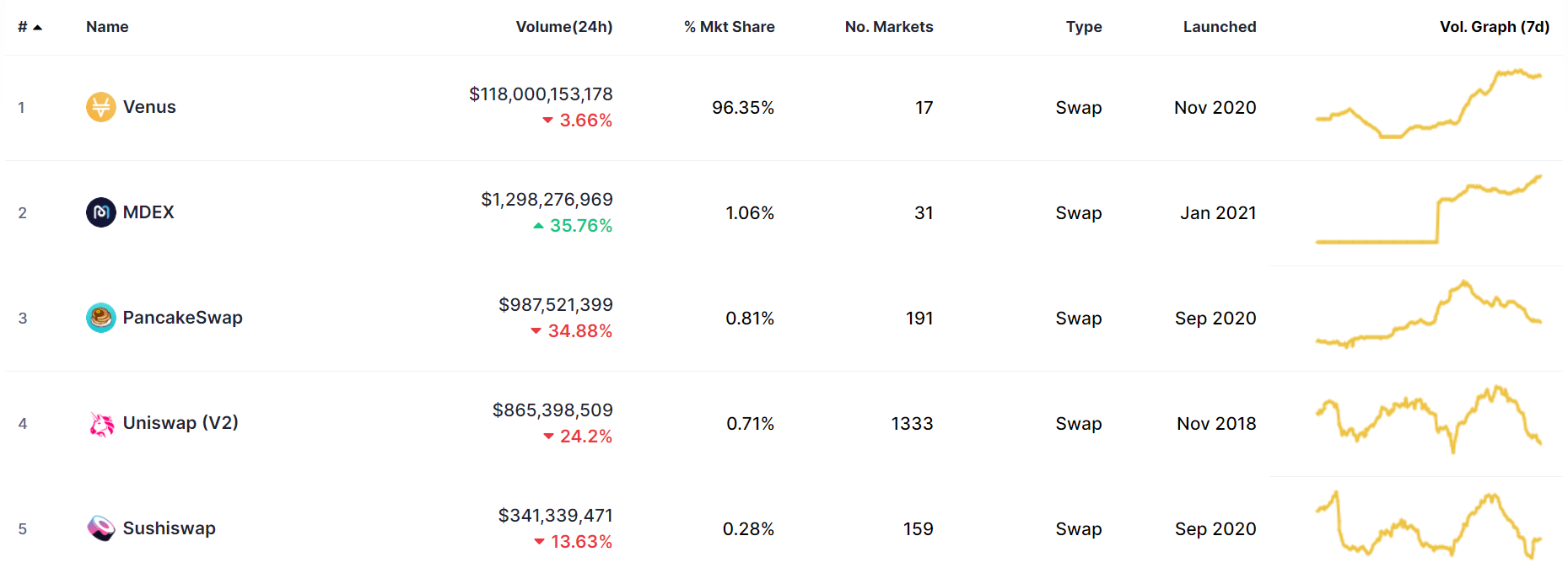Open the Venus exchange link
The width and height of the screenshot is (1568, 568).
coord(149,107)
